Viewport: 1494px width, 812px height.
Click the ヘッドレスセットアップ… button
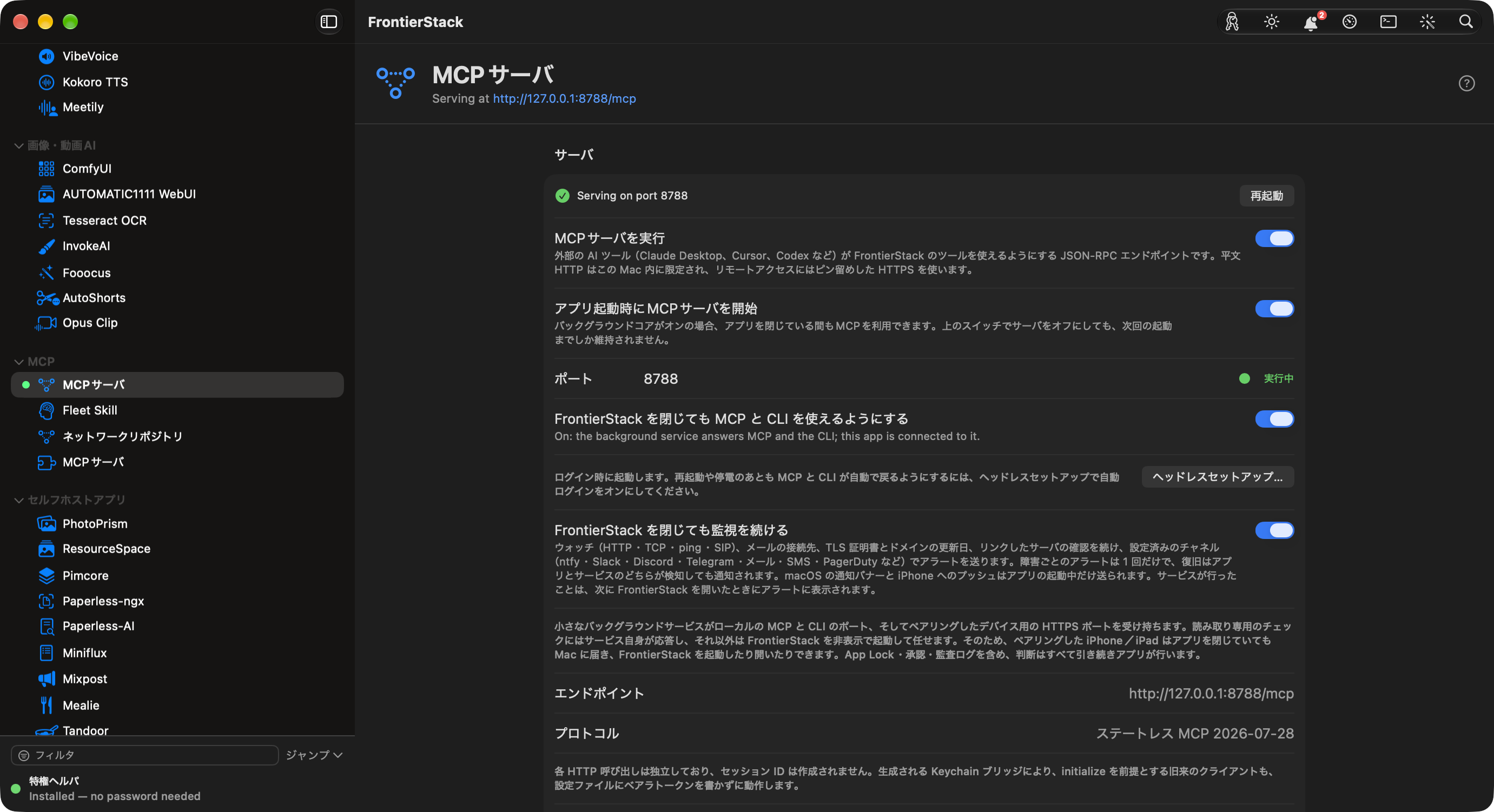point(1218,477)
